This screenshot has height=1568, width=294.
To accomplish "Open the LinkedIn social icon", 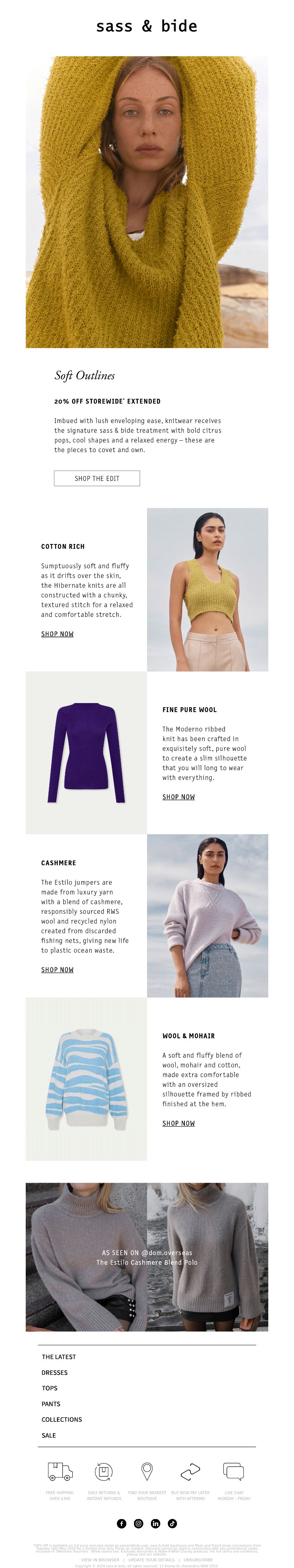I will pyautogui.click(x=156, y=1524).
